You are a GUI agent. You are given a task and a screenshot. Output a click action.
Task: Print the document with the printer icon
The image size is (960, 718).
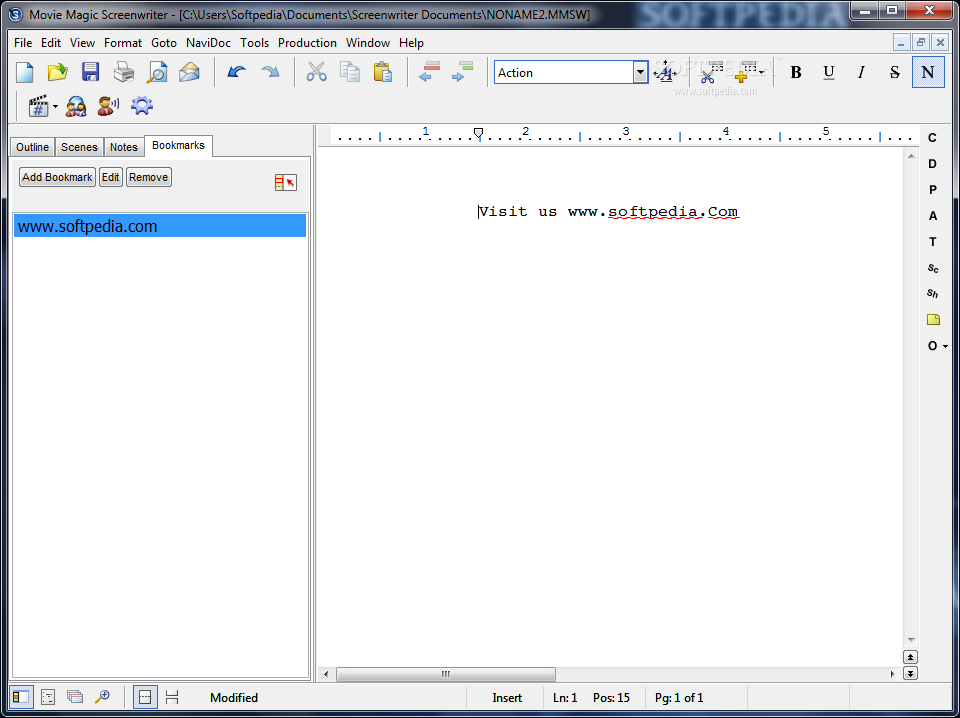[124, 72]
